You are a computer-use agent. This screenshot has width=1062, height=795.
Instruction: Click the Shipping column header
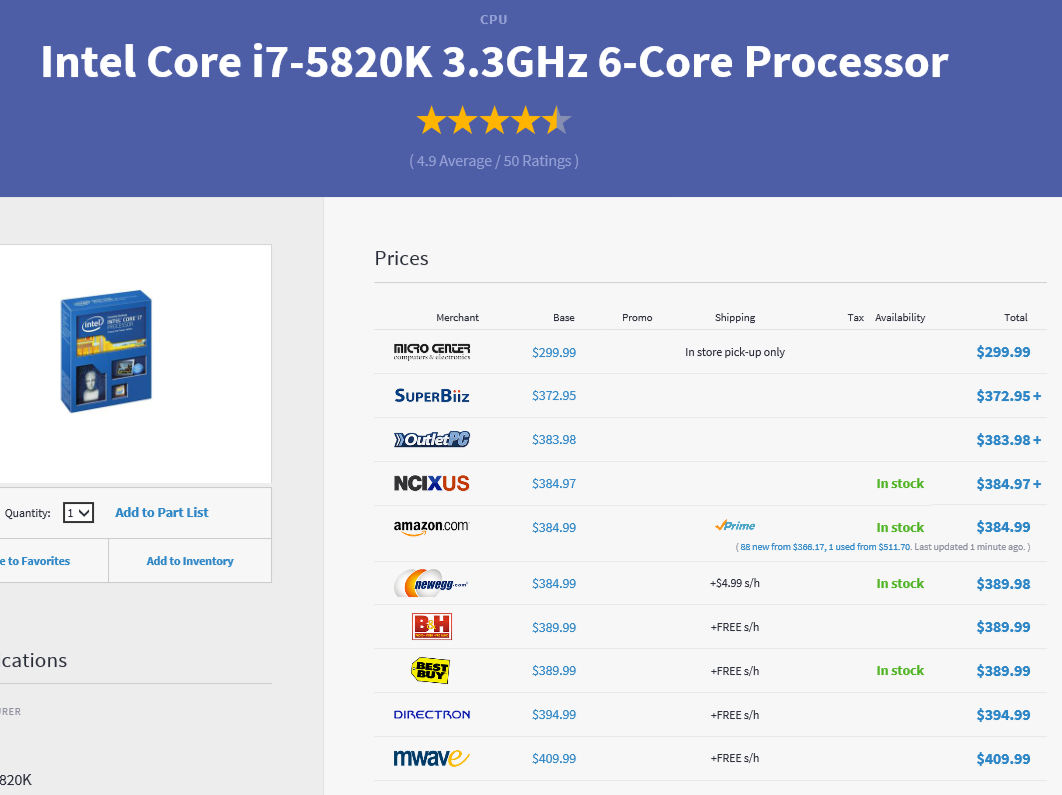point(735,318)
